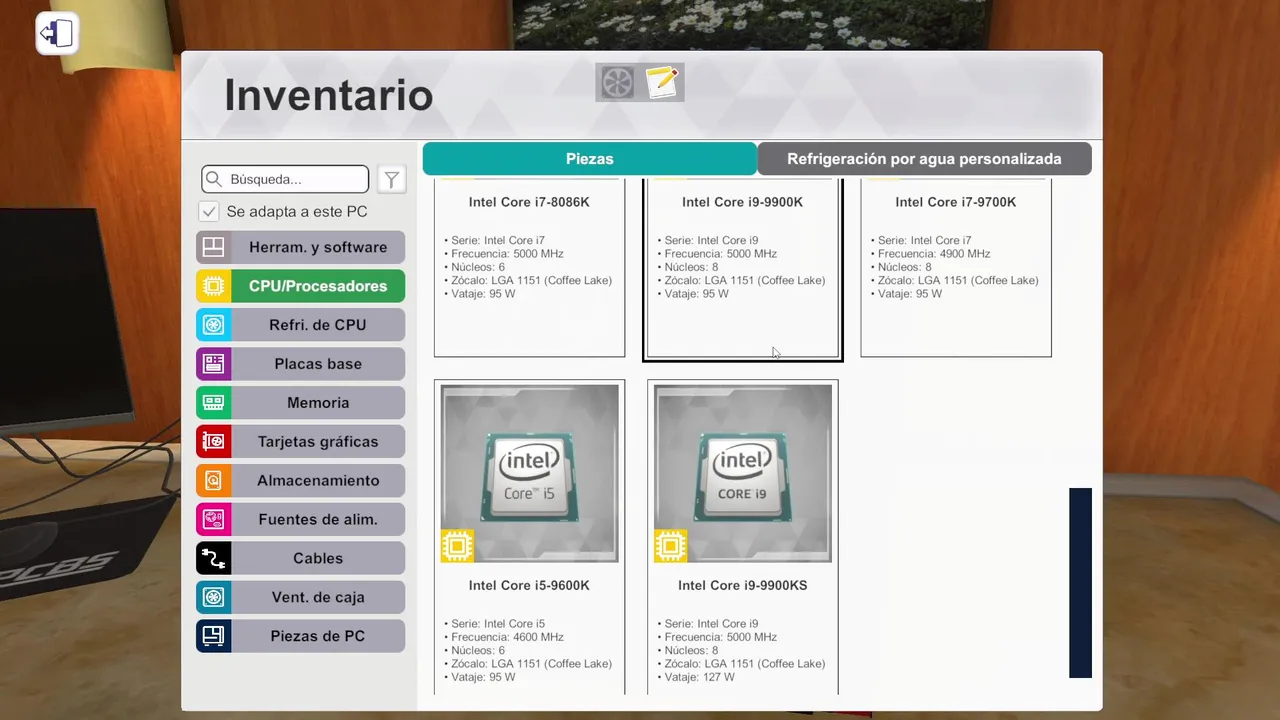Viewport: 1280px width, 720px height.
Task: Open the fan icon in Inventario header
Action: (x=617, y=82)
